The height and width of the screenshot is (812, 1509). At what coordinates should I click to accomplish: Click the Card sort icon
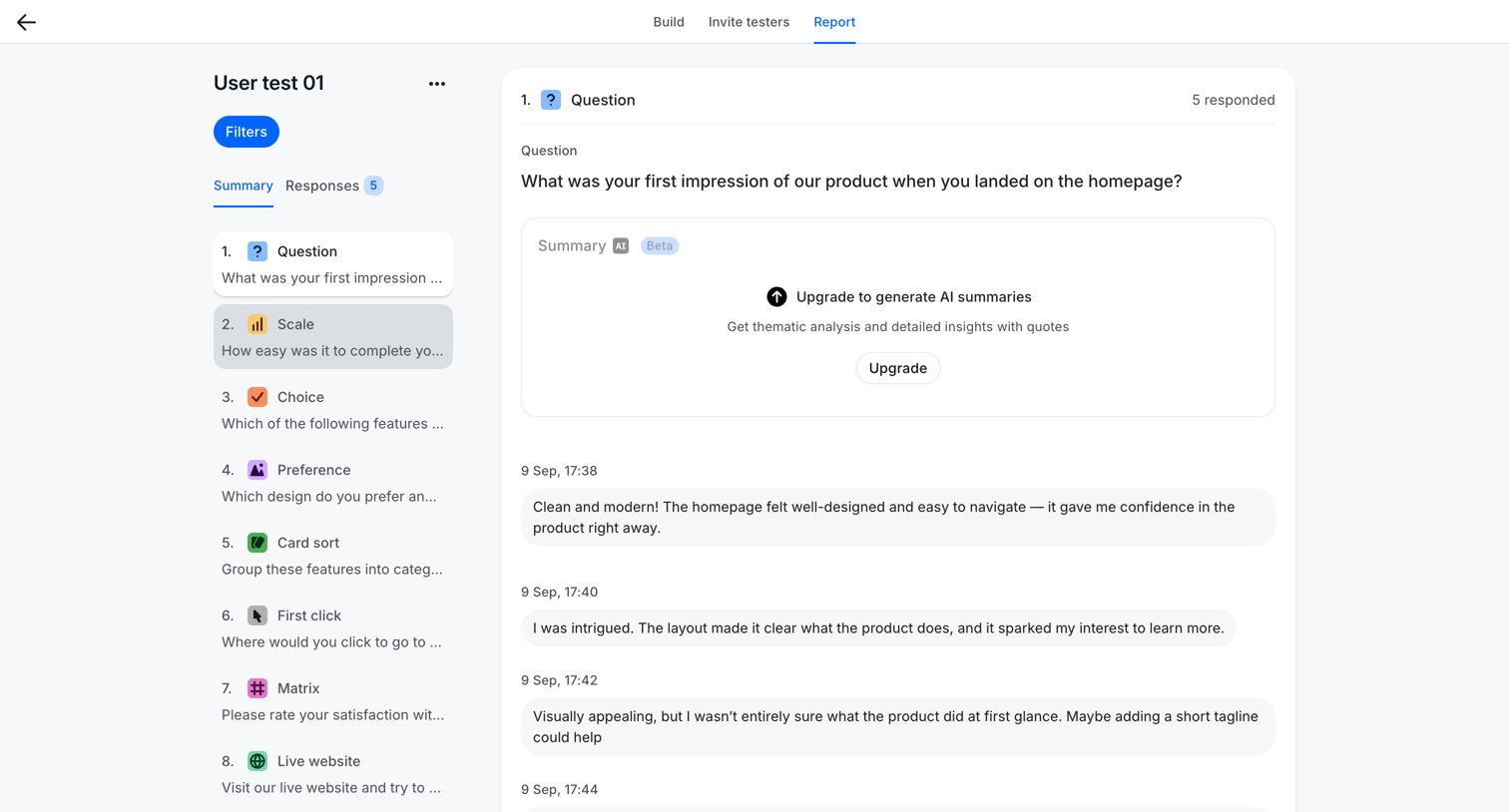pos(257,543)
